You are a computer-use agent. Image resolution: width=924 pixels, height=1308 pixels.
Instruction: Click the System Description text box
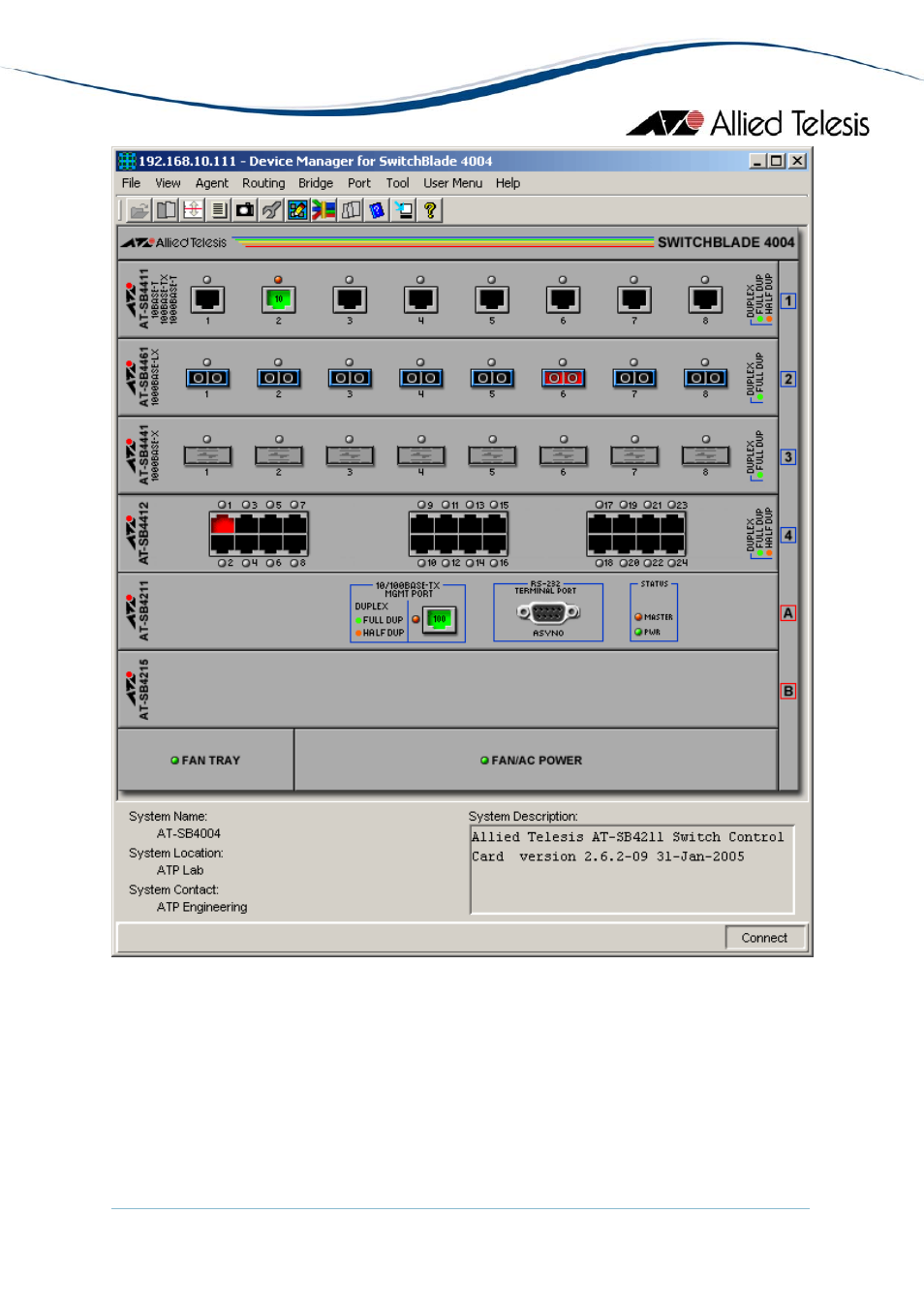tap(631, 869)
